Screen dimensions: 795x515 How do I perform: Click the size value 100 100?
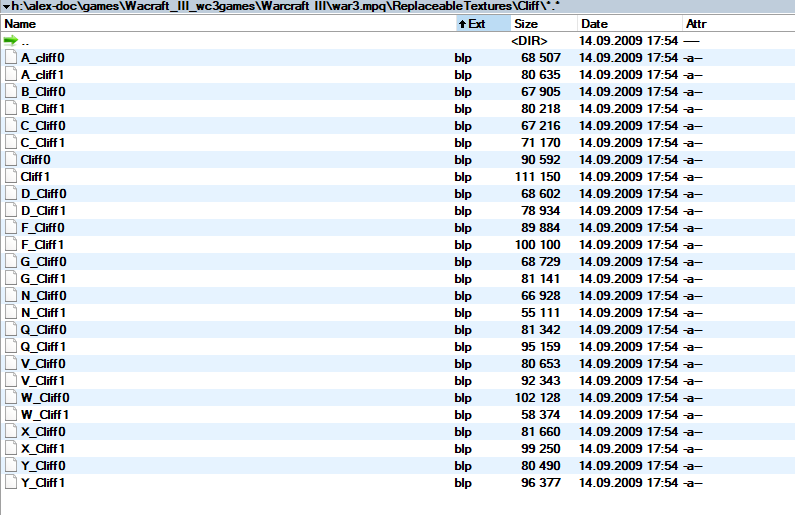click(537, 244)
